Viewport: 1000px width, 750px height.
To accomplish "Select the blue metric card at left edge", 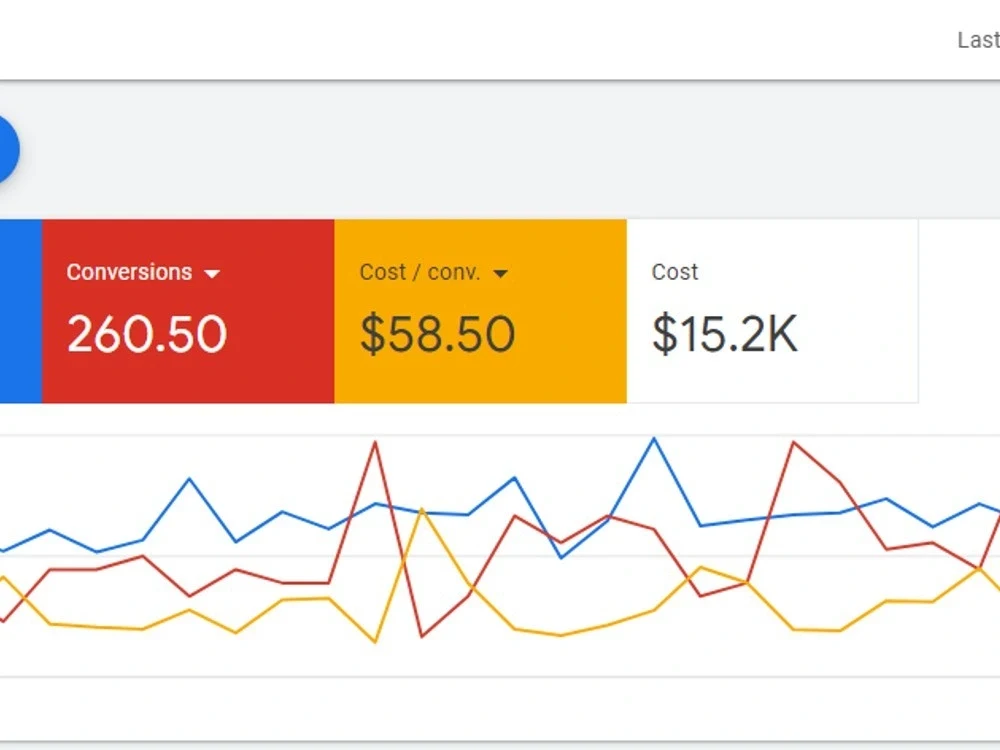I will [x=20, y=311].
